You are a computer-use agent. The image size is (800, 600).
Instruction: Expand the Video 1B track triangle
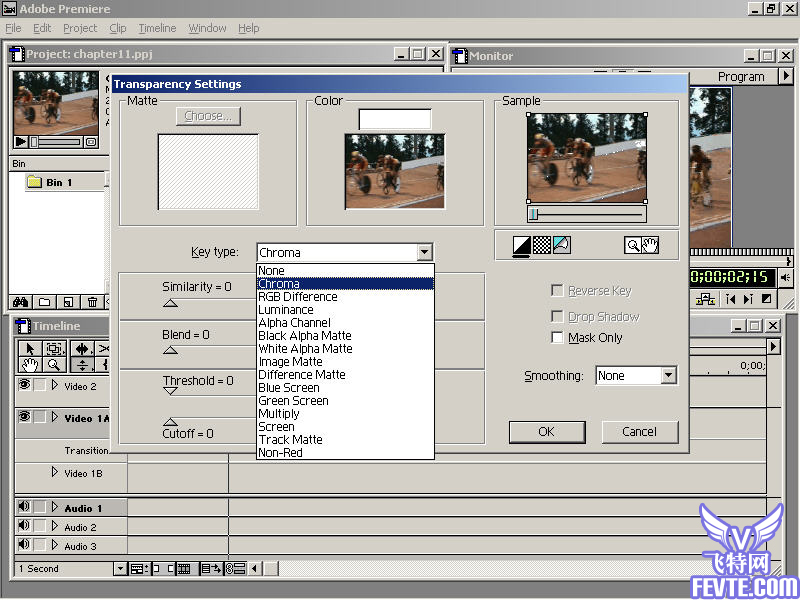point(55,472)
